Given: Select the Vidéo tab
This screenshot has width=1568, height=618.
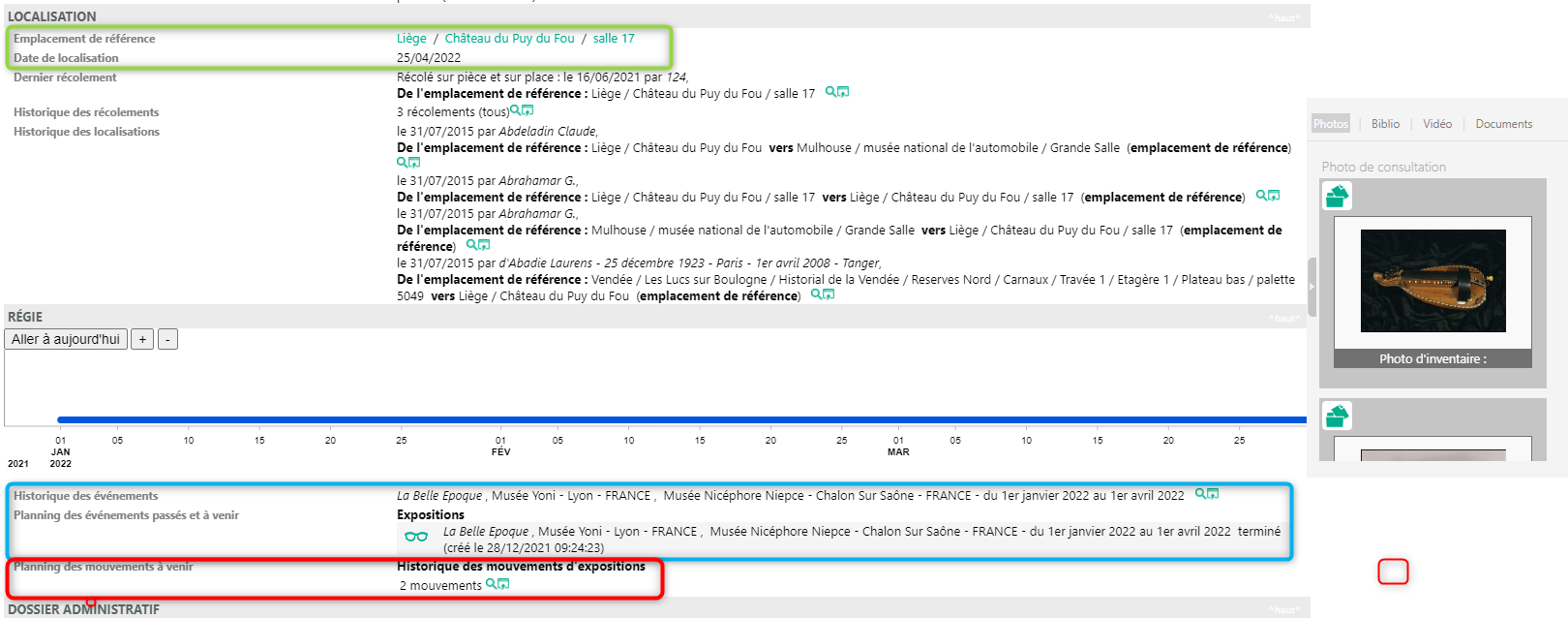Looking at the screenshot, I should pos(1437,124).
